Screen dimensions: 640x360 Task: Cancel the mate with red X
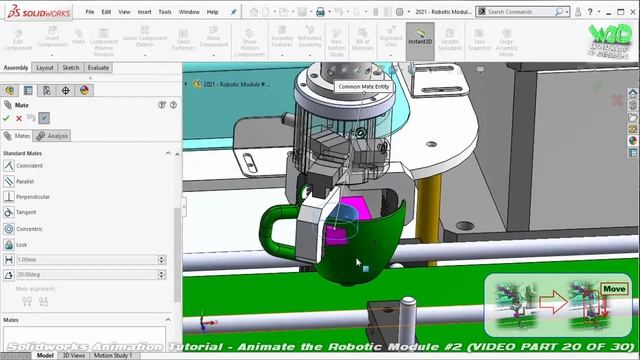point(19,118)
